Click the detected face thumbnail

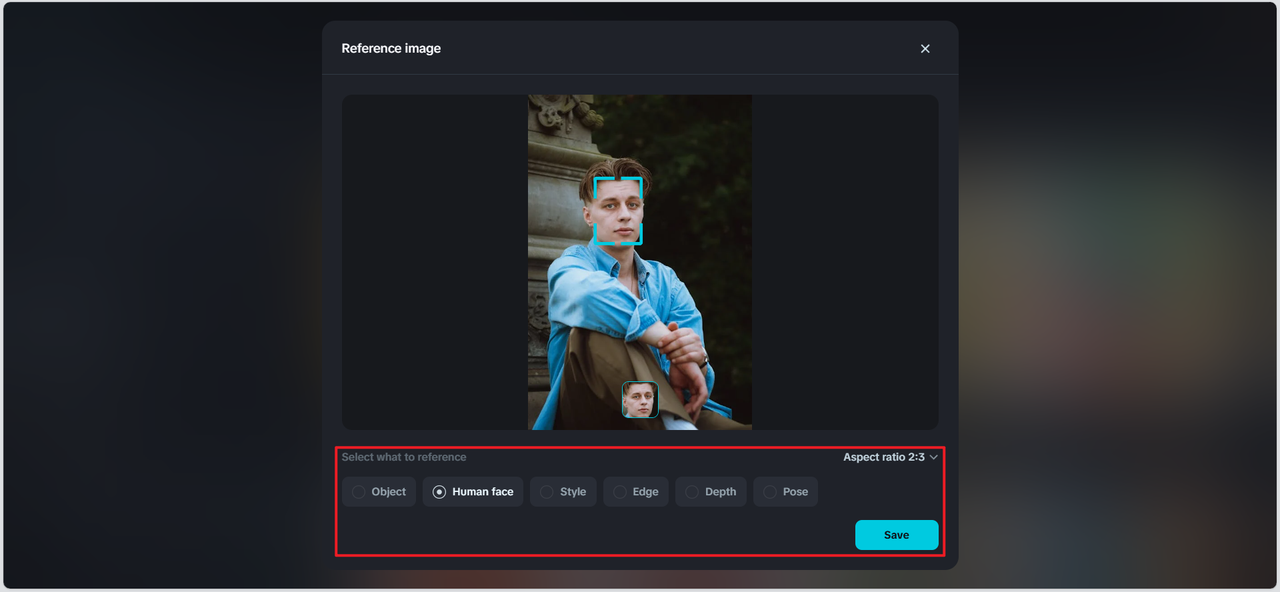[640, 400]
